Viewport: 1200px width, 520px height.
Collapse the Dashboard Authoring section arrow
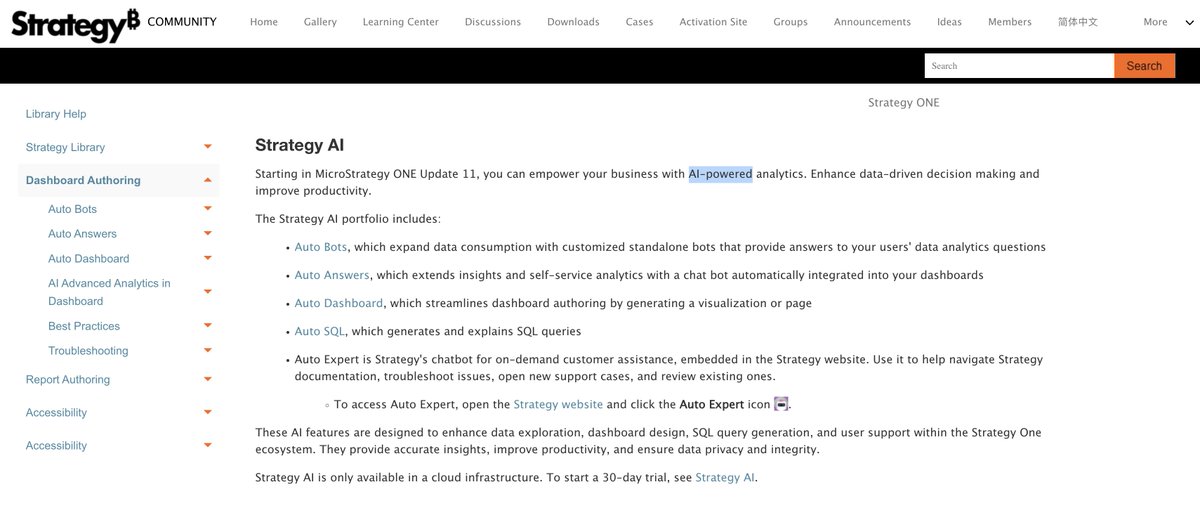[x=208, y=180]
